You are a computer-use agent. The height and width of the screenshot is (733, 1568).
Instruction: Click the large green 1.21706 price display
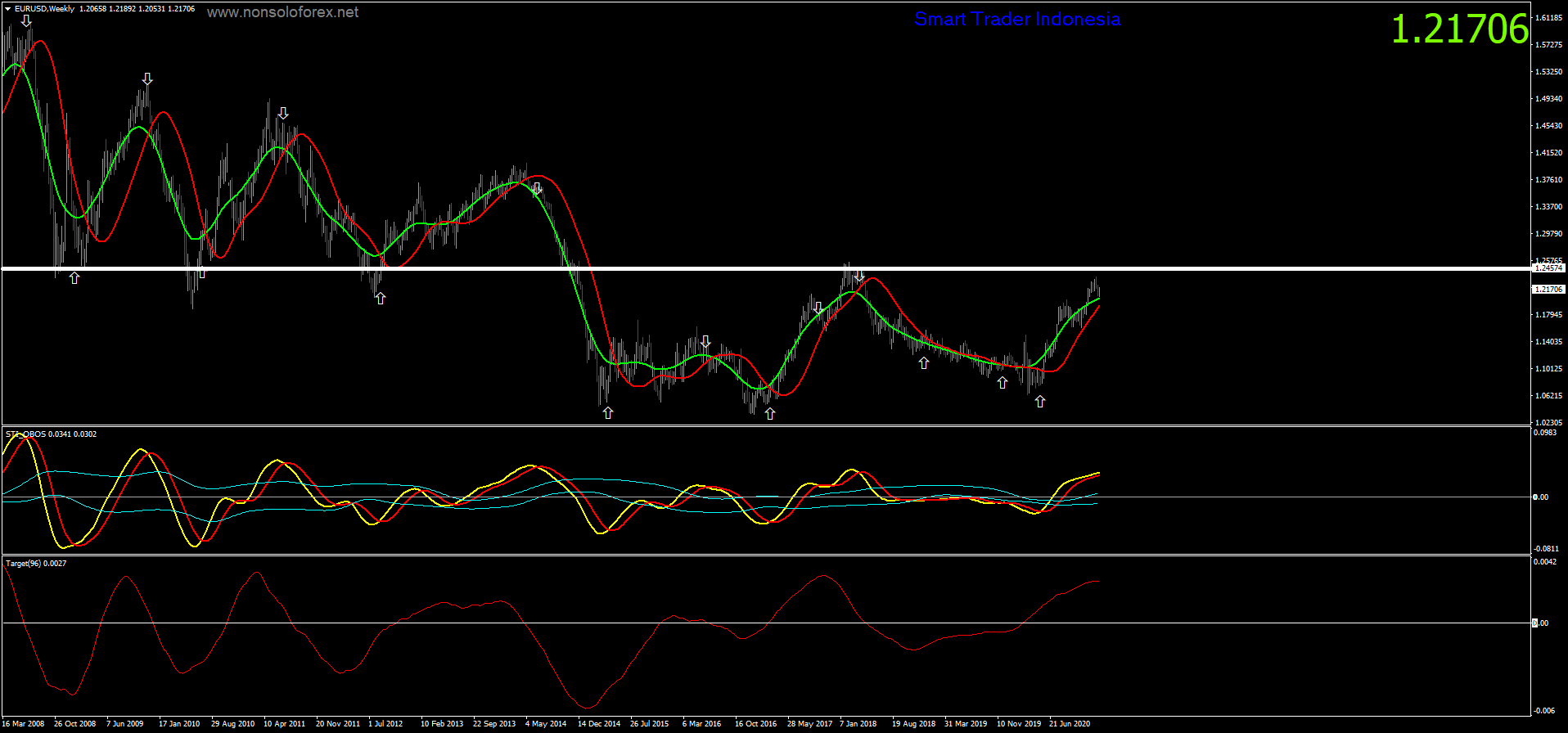1460,29
